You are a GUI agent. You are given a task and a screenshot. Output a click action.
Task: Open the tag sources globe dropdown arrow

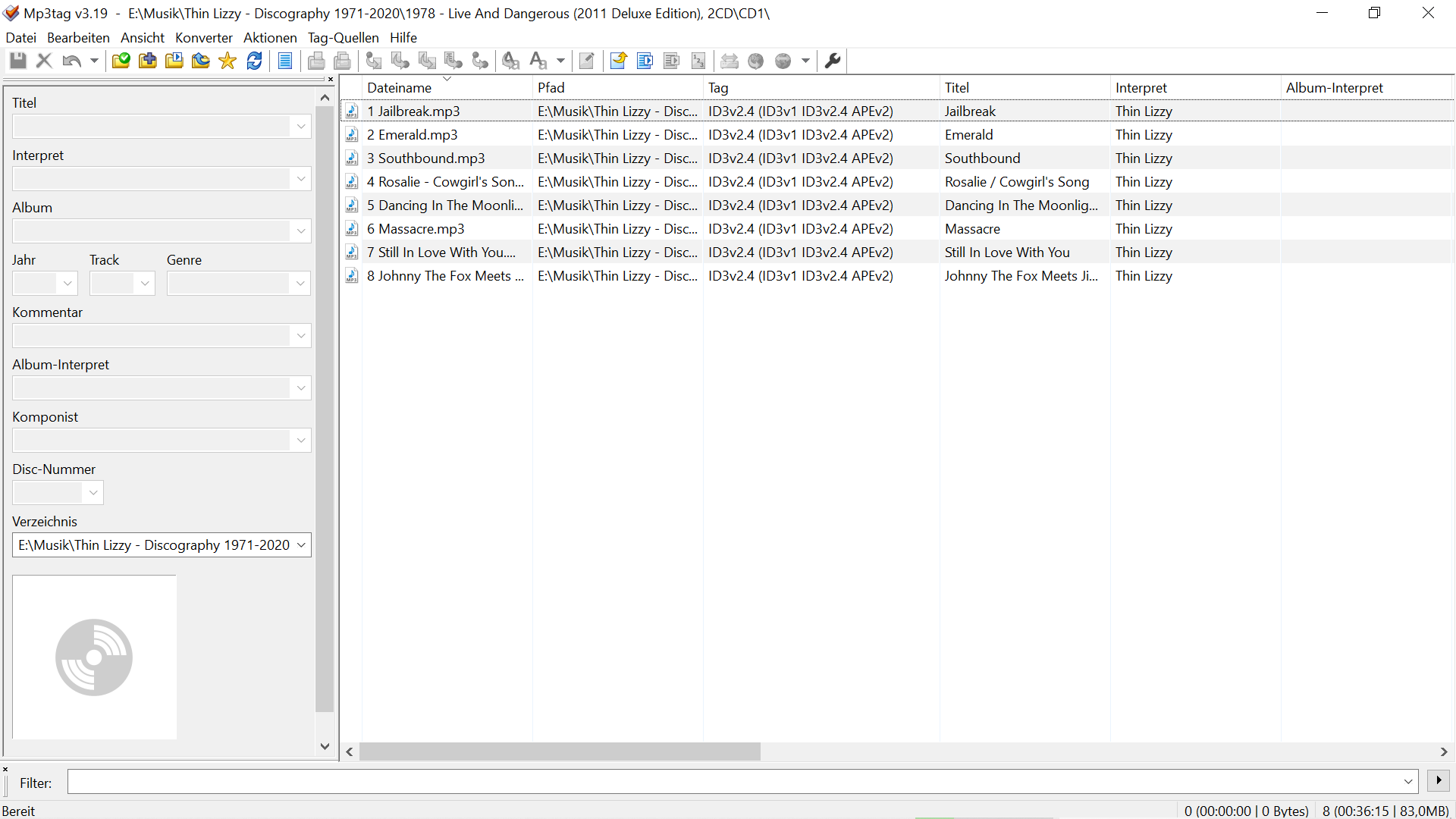805,61
